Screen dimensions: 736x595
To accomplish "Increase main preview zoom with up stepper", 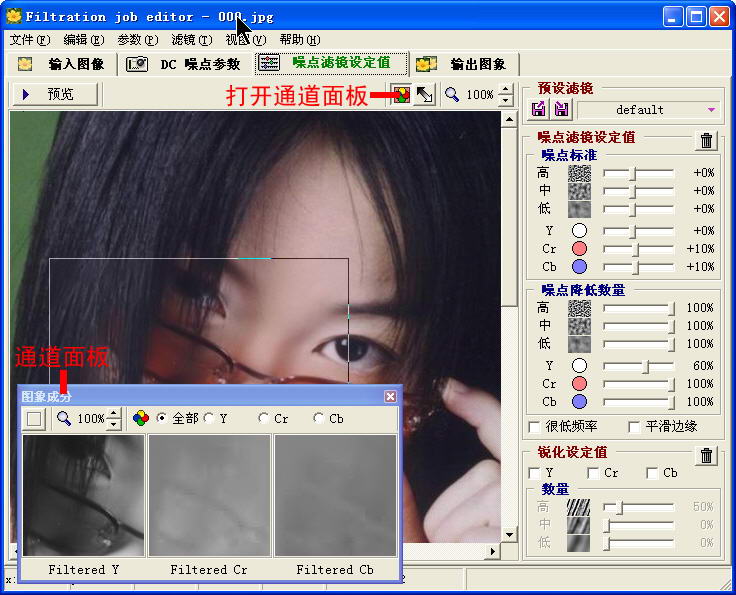I will [x=506, y=90].
